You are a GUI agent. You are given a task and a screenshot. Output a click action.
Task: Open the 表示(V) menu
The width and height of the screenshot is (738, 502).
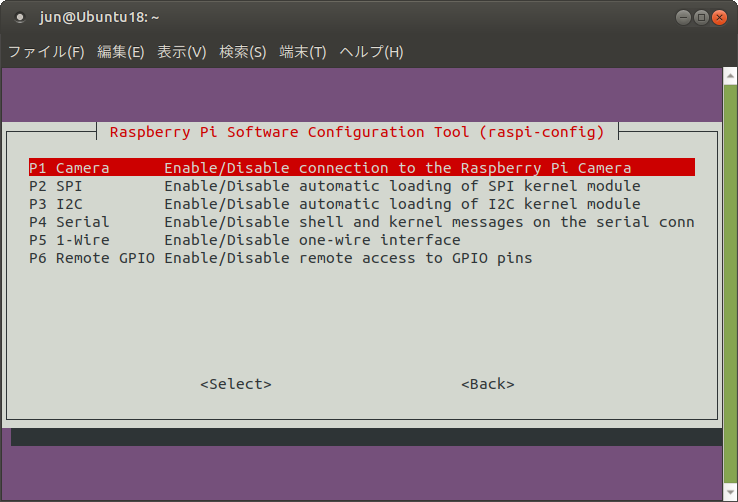point(182,52)
